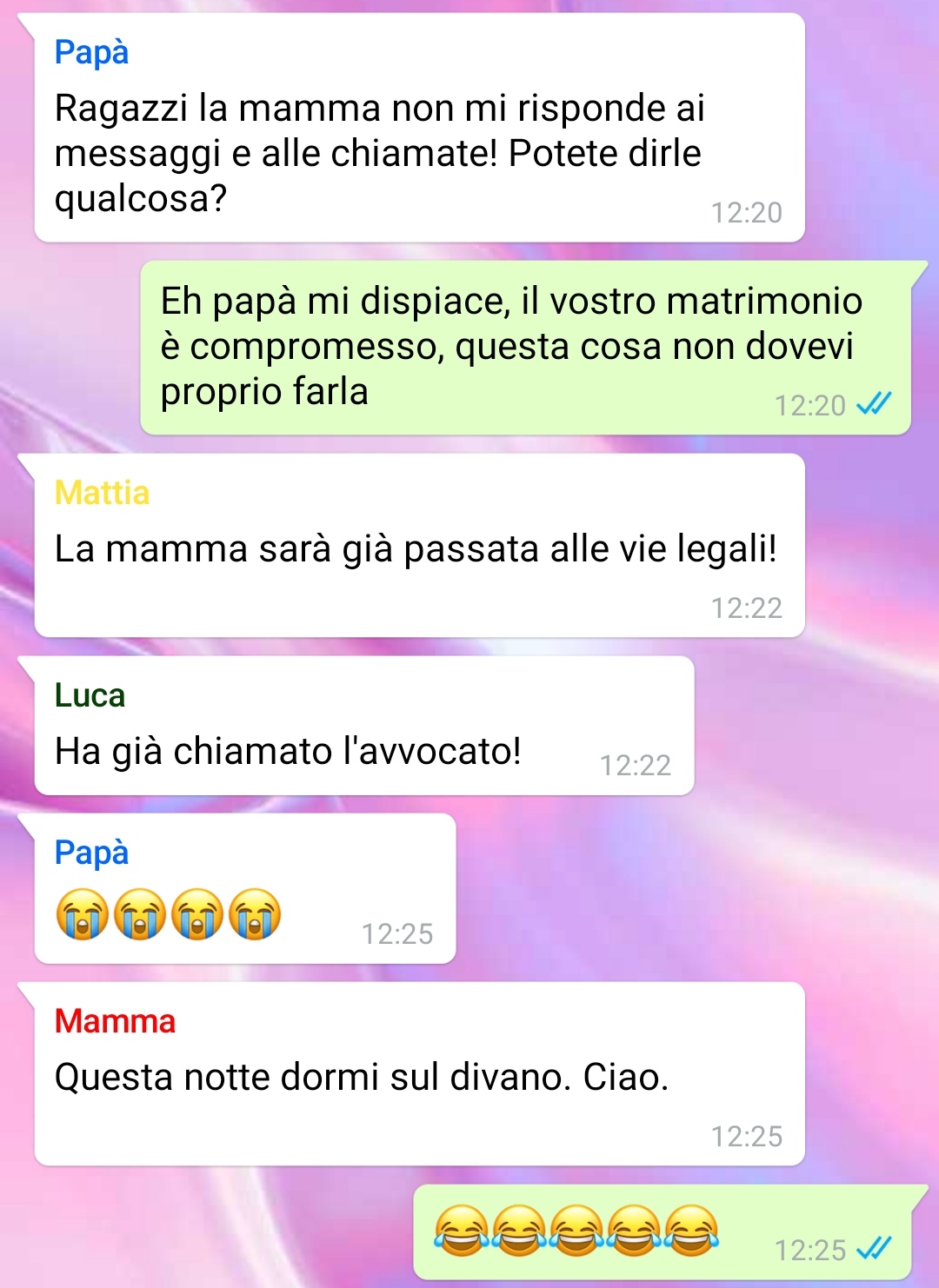The width and height of the screenshot is (939, 1288).
Task: Tap the Papà name above crying emojis
Action: 91,853
